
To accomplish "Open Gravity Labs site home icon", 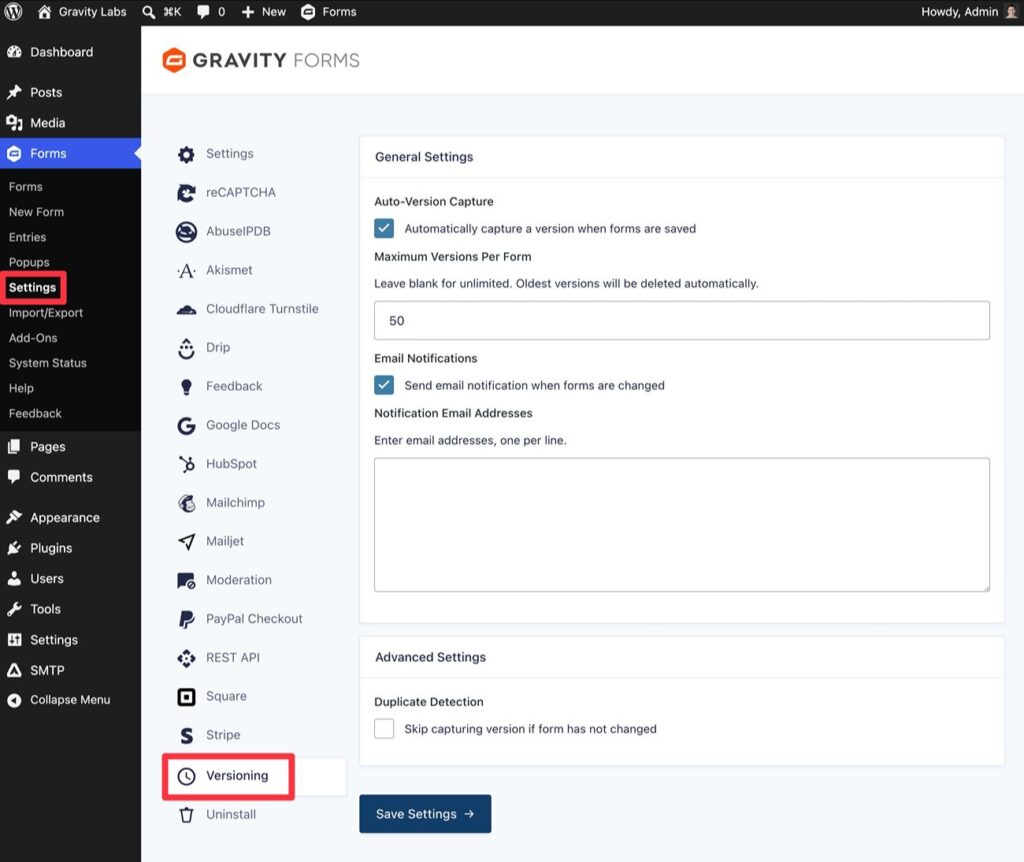I will pos(44,12).
